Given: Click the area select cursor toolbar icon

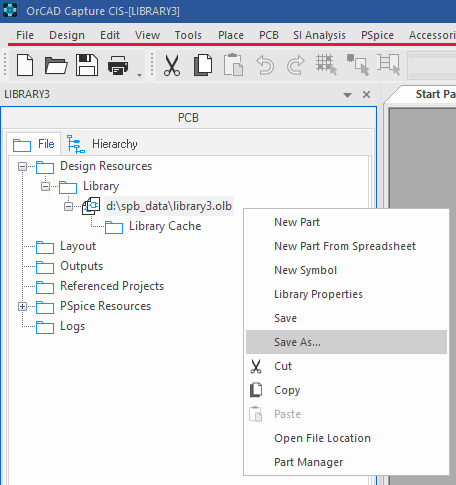Looking at the screenshot, I should click(358, 65).
